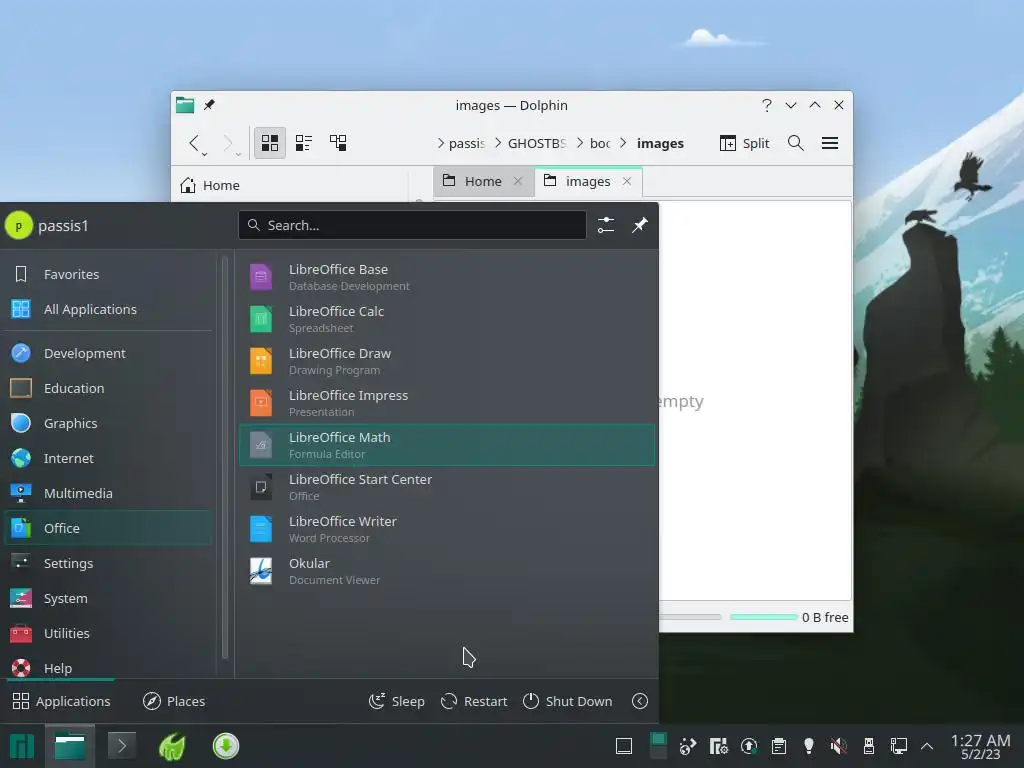Switch to images tab in Dolphin

588,182
